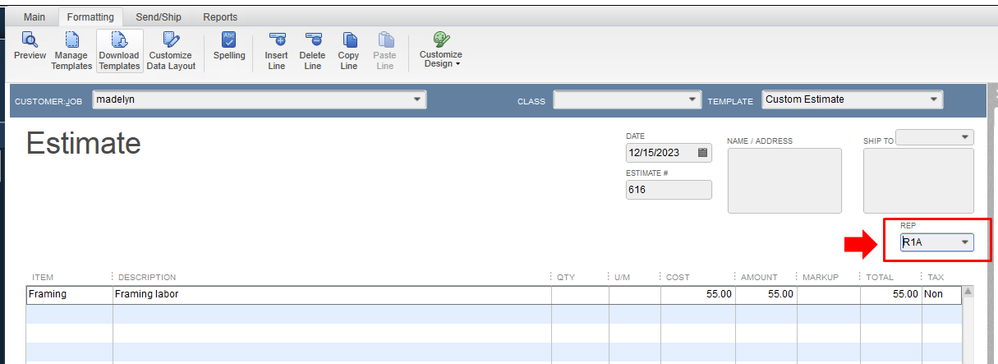Click the ITEM column header
This screenshot has width=998, height=364.
tap(43, 277)
